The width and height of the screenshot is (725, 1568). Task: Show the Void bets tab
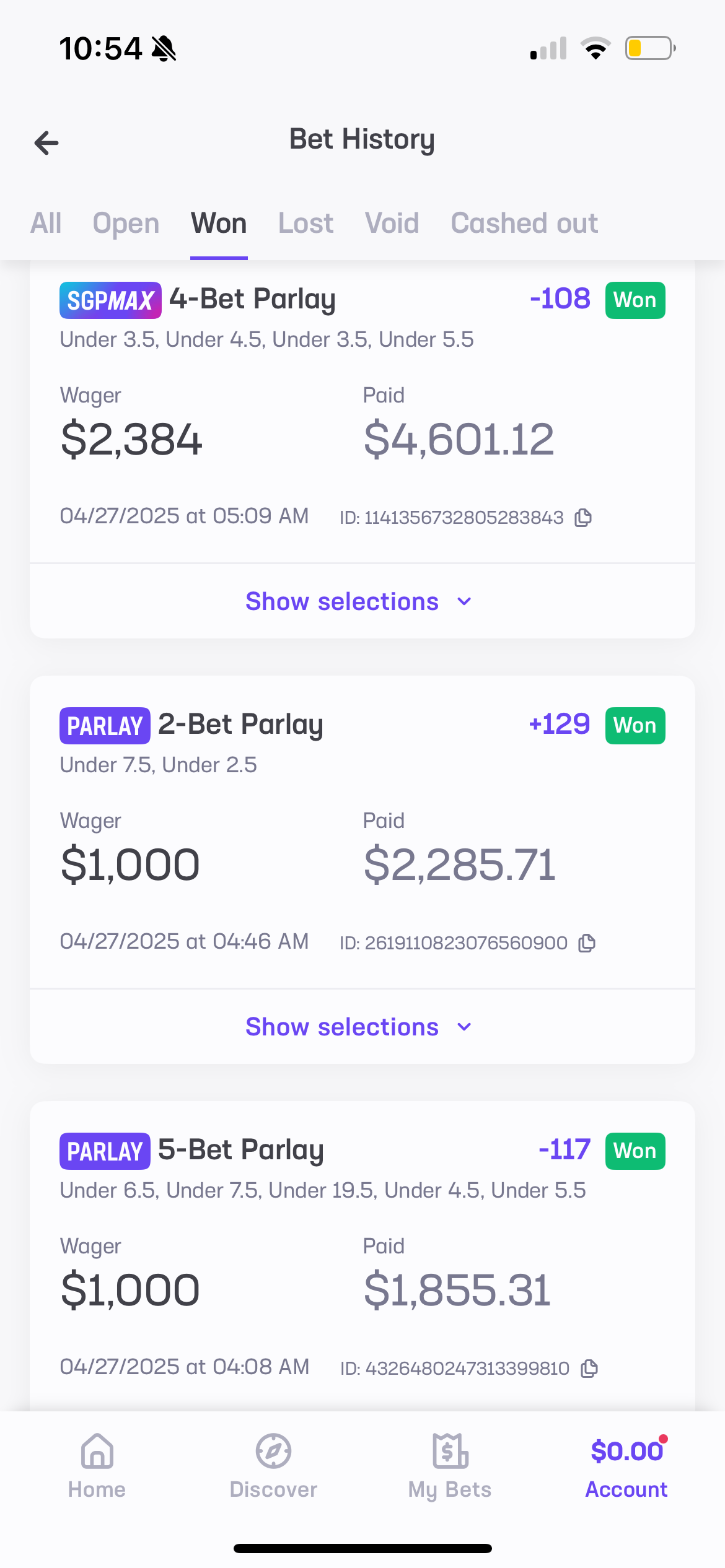392,223
